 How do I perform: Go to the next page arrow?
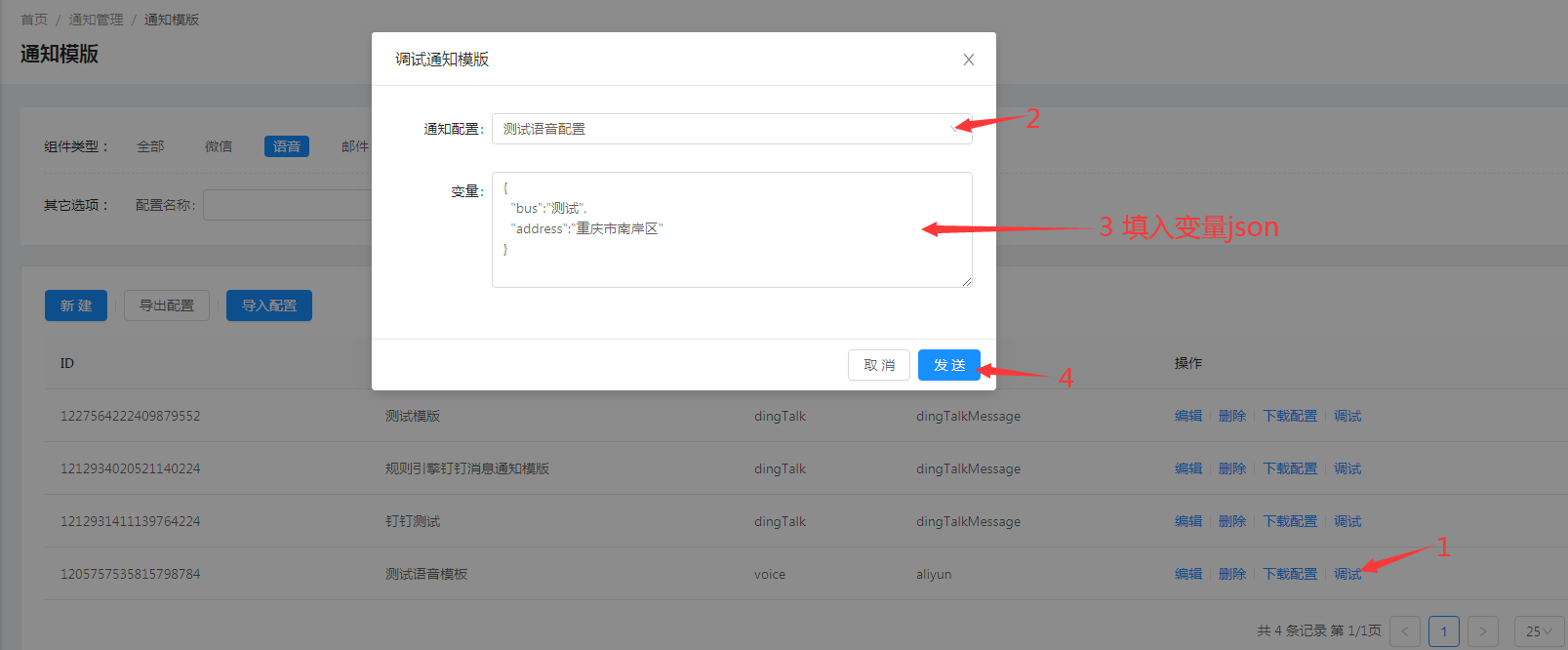tap(1482, 631)
